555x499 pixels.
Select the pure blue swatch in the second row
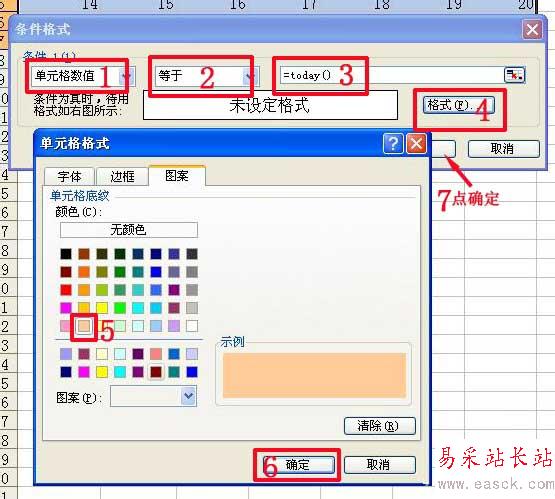point(156,272)
